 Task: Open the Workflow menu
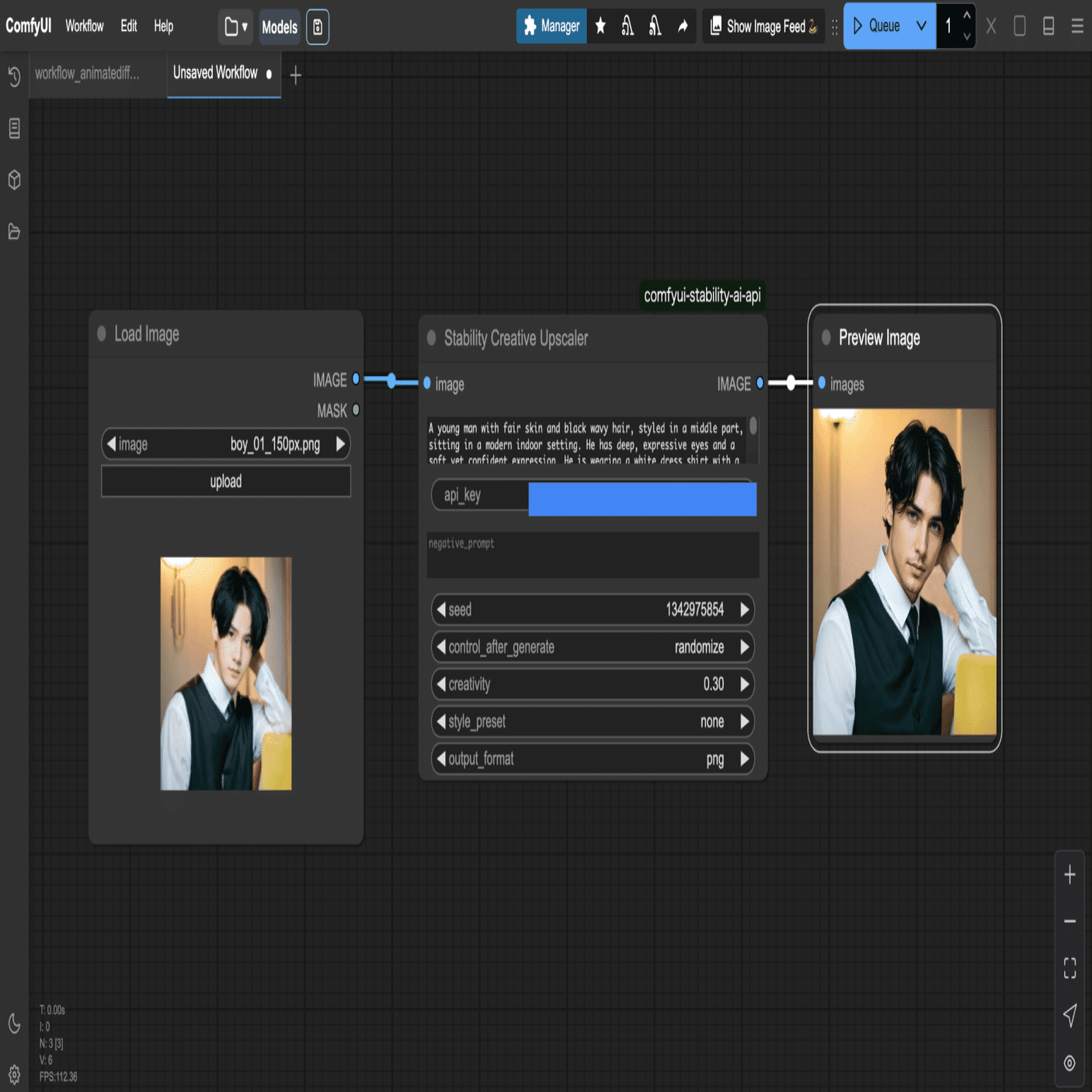(84, 26)
